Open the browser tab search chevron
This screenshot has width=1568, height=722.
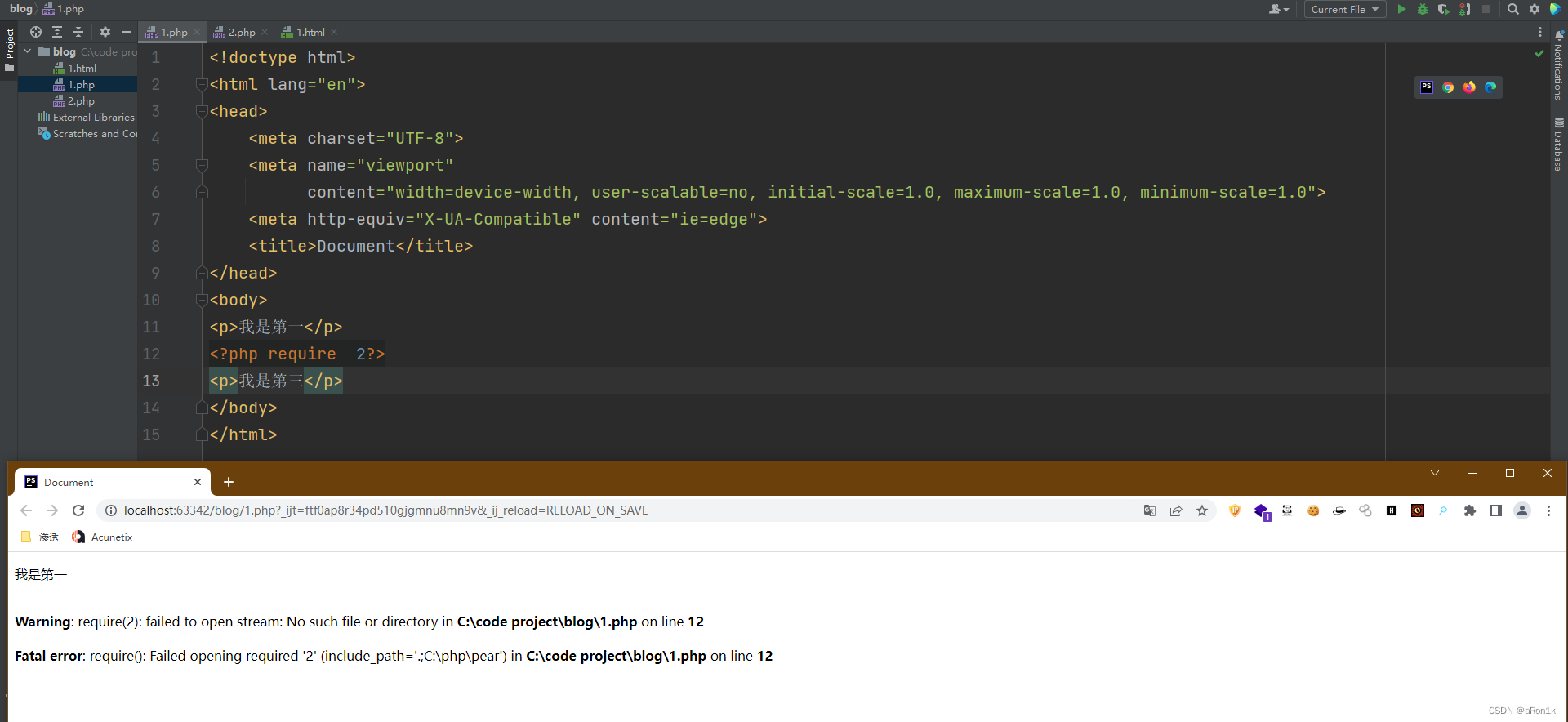(x=1435, y=473)
